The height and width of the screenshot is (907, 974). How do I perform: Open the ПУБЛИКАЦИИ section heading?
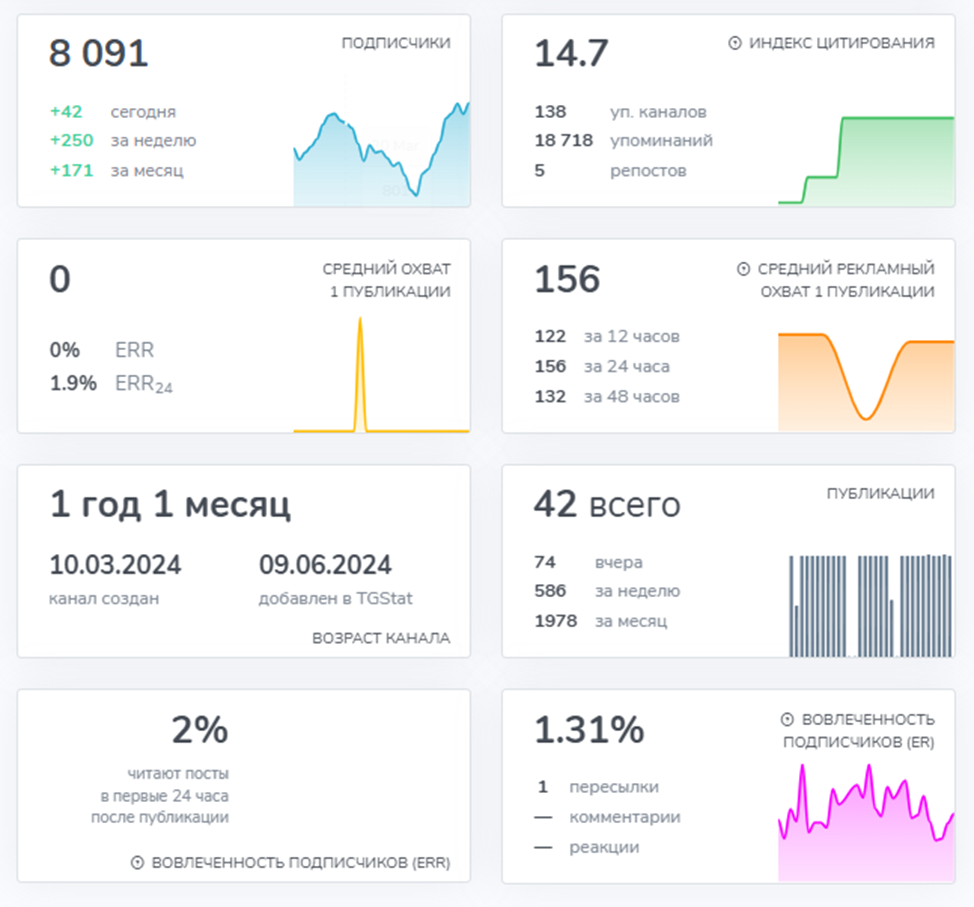[880, 494]
